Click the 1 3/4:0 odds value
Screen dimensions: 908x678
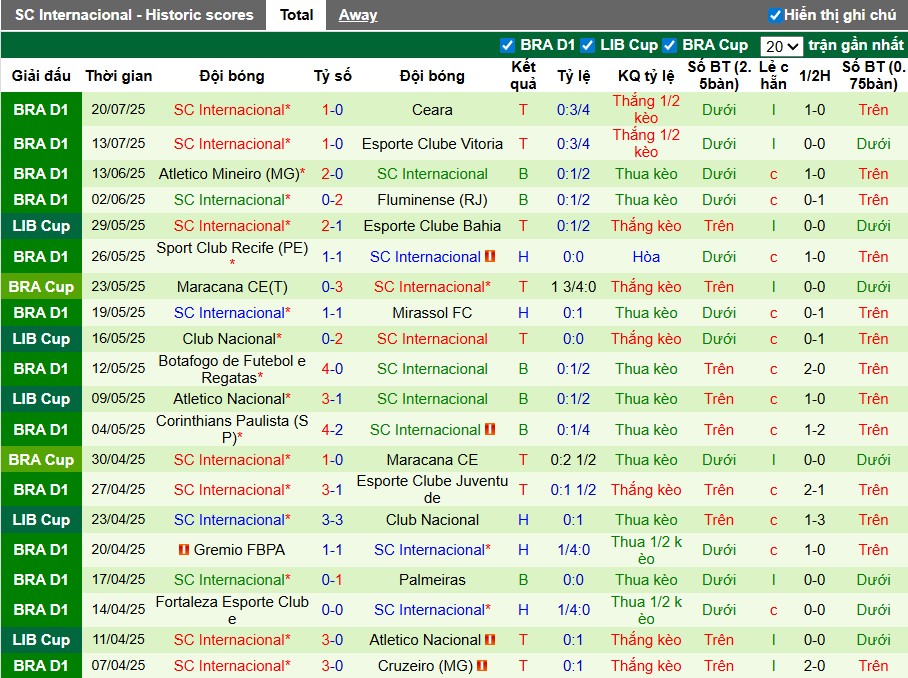click(573, 287)
